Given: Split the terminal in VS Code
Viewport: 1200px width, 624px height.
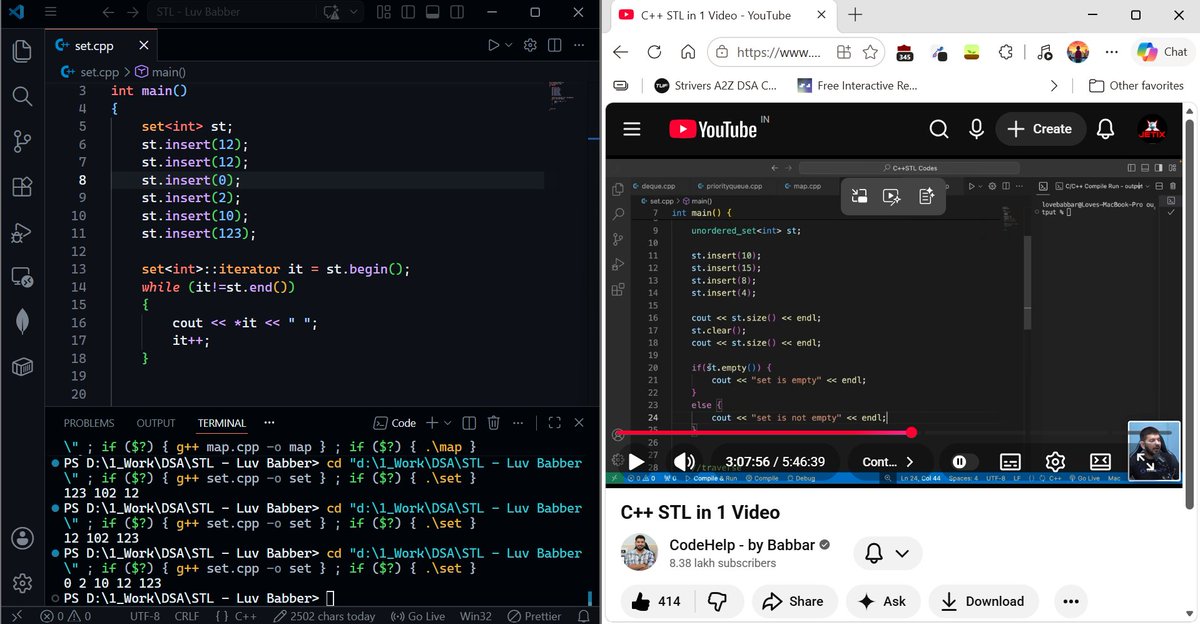Looking at the screenshot, I should click(x=470, y=423).
